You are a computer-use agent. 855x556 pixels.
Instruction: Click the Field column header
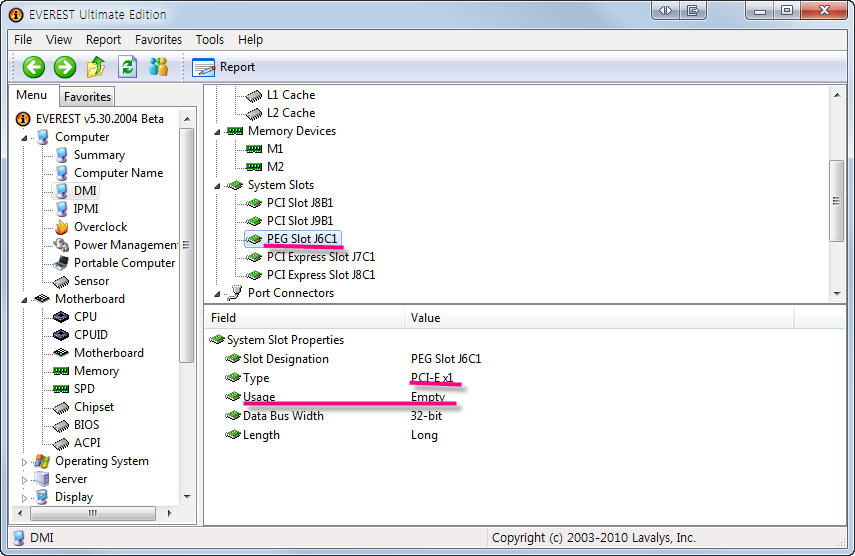305,318
